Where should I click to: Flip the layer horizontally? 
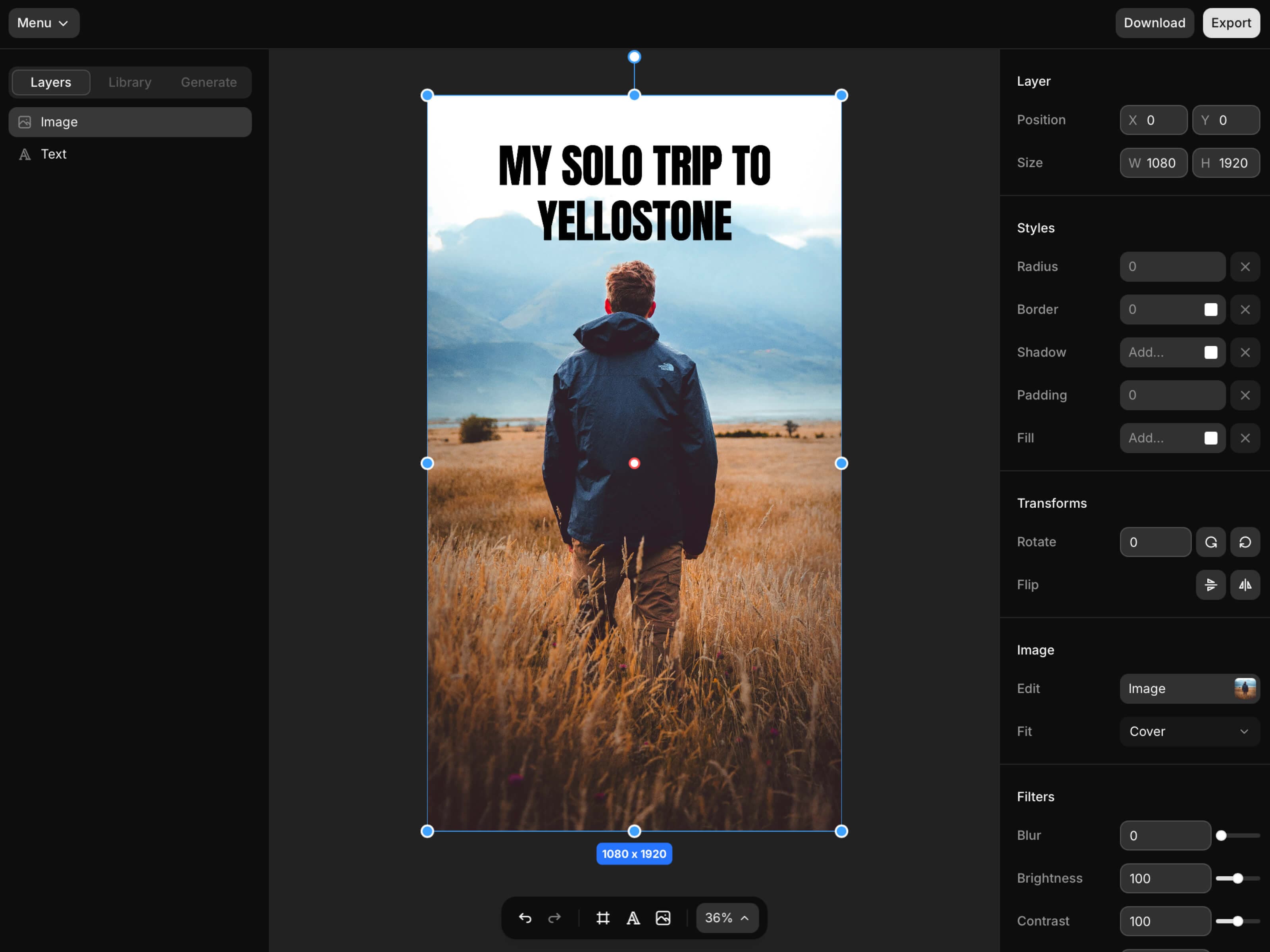click(1245, 585)
